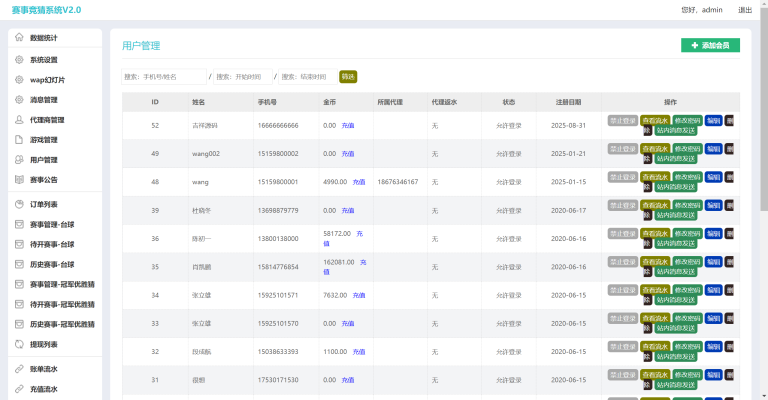Viewport: 768px width, 400px height.
Task: Click the home icon beside 数据统计
Action: (x=19, y=38)
